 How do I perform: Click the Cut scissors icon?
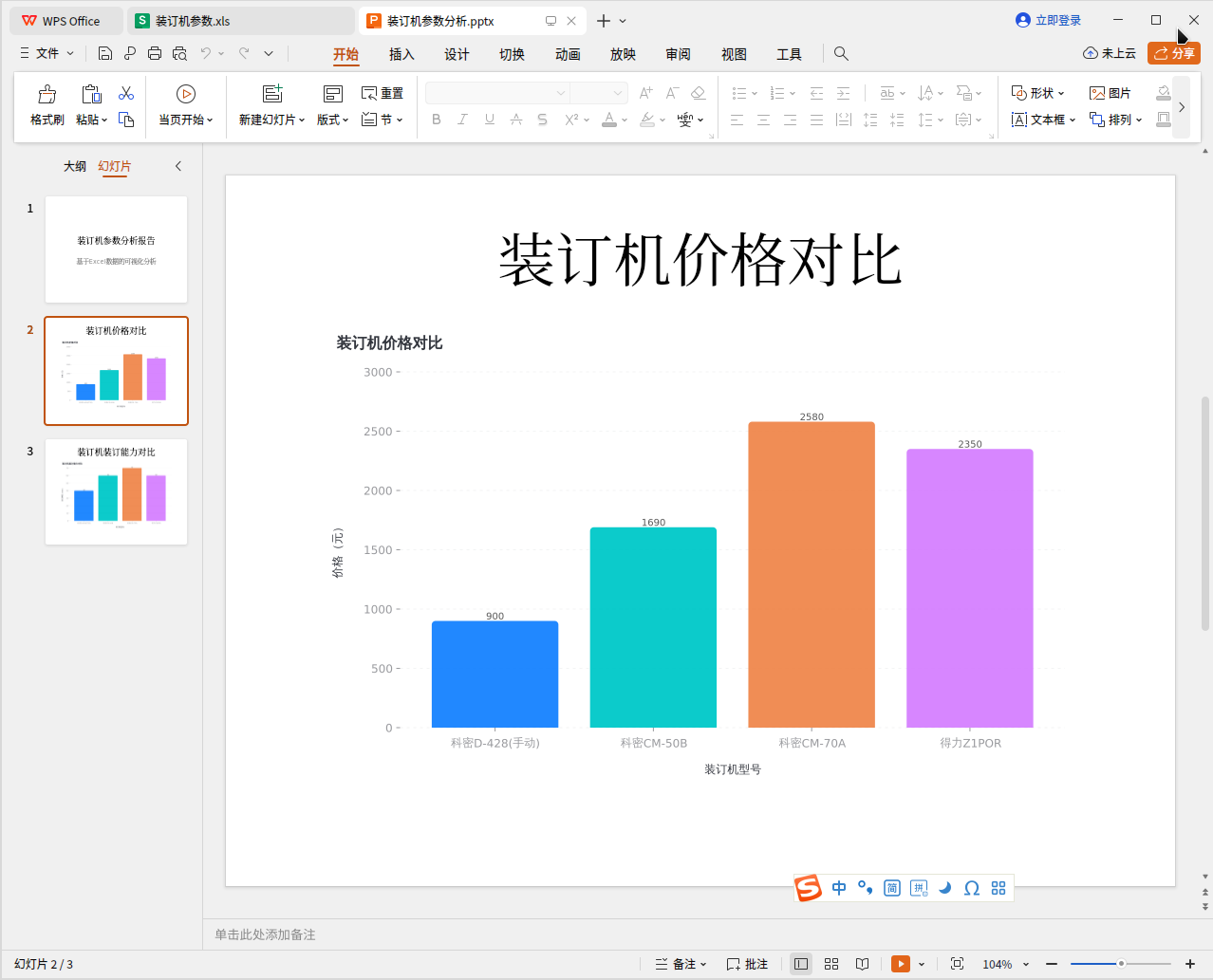pyautogui.click(x=126, y=93)
